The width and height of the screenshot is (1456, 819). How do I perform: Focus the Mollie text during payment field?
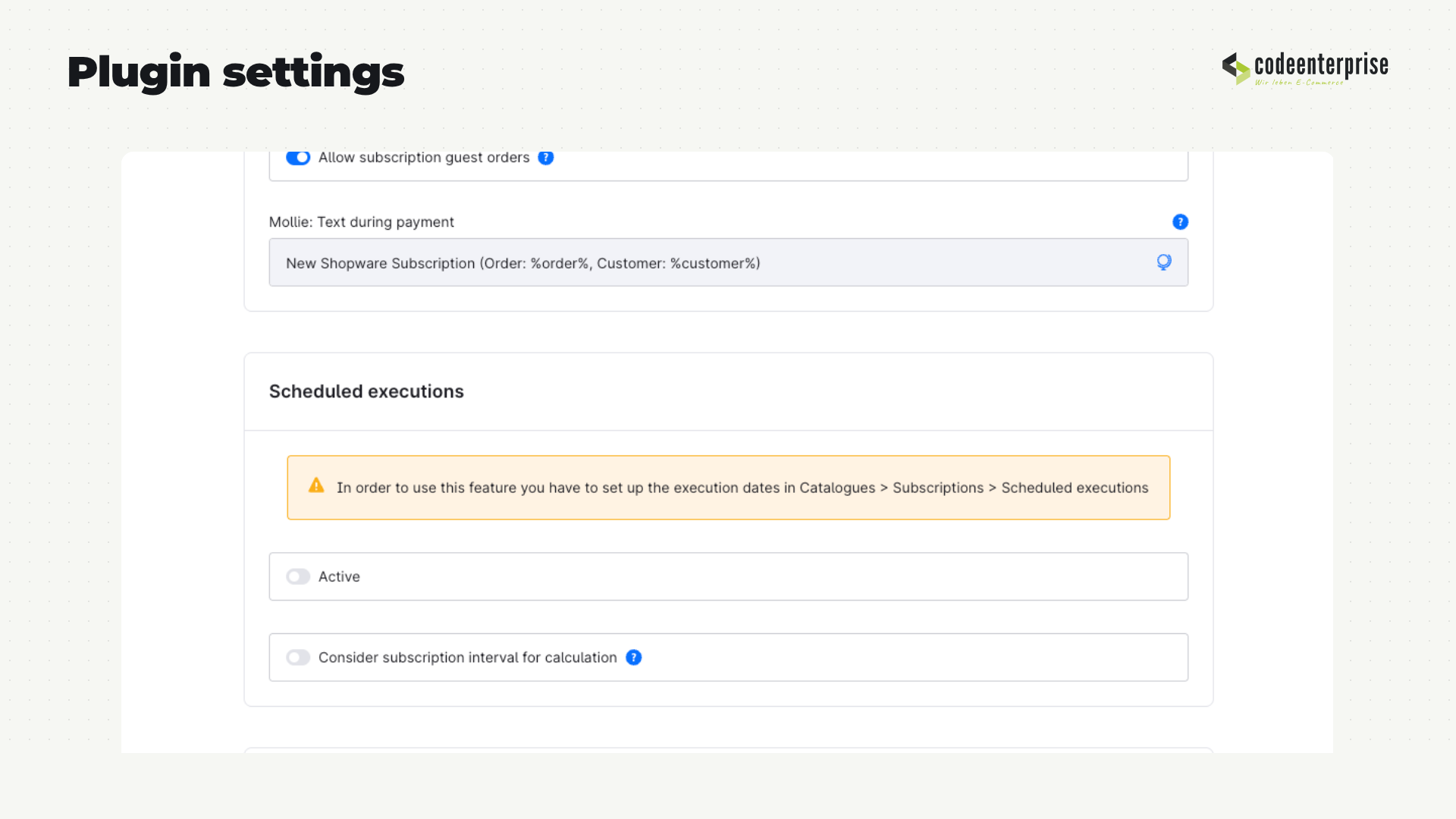pyautogui.click(x=728, y=262)
